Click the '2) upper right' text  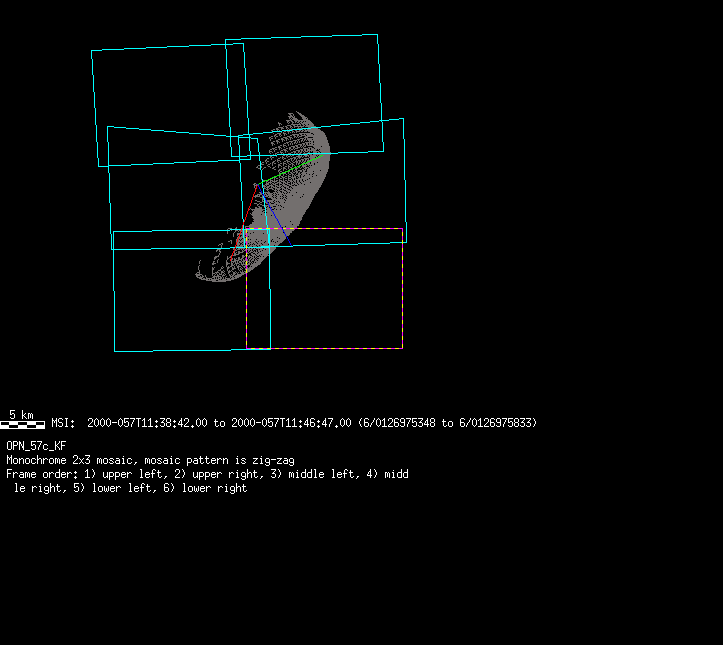tap(219, 474)
